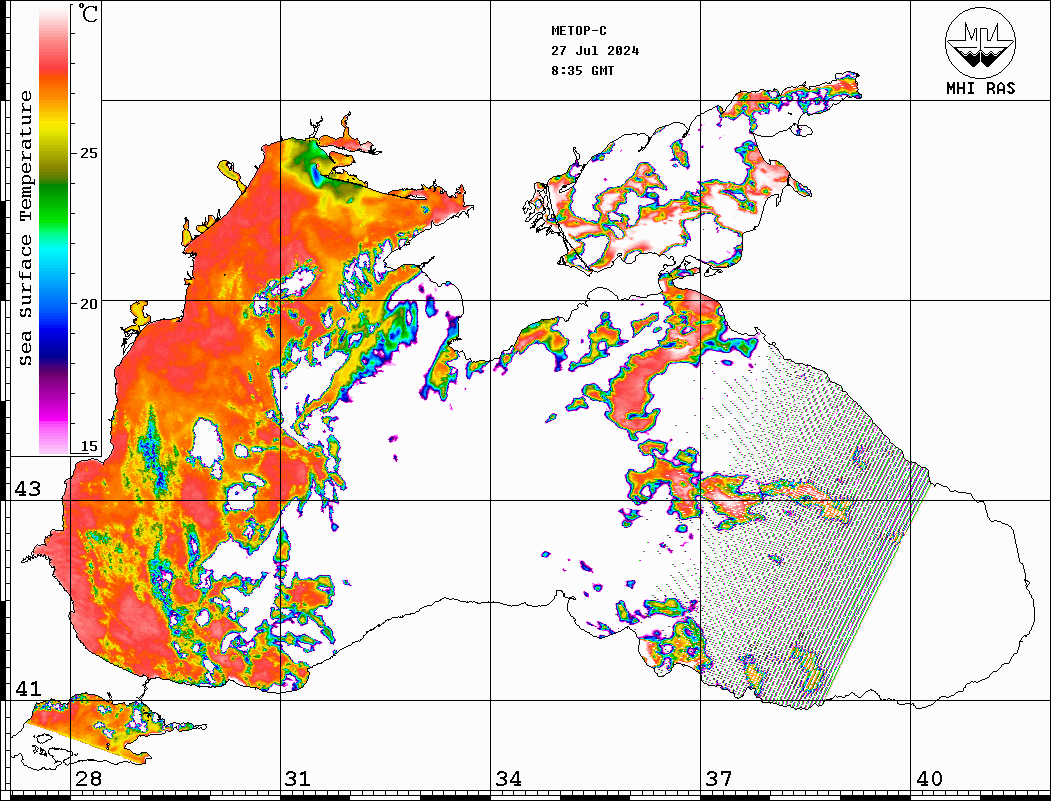
Task: Click the 25 tick on the color scale
Action: pos(88,153)
